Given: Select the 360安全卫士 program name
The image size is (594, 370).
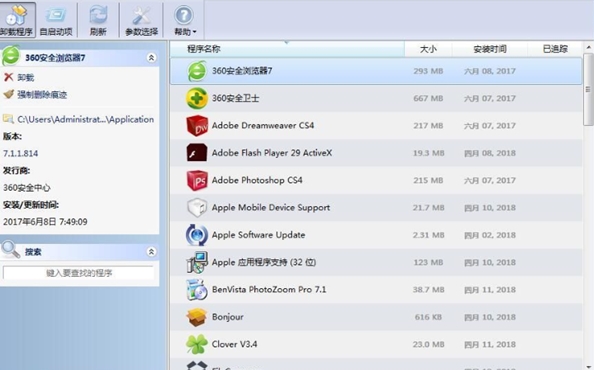Looking at the screenshot, I should (235, 98).
